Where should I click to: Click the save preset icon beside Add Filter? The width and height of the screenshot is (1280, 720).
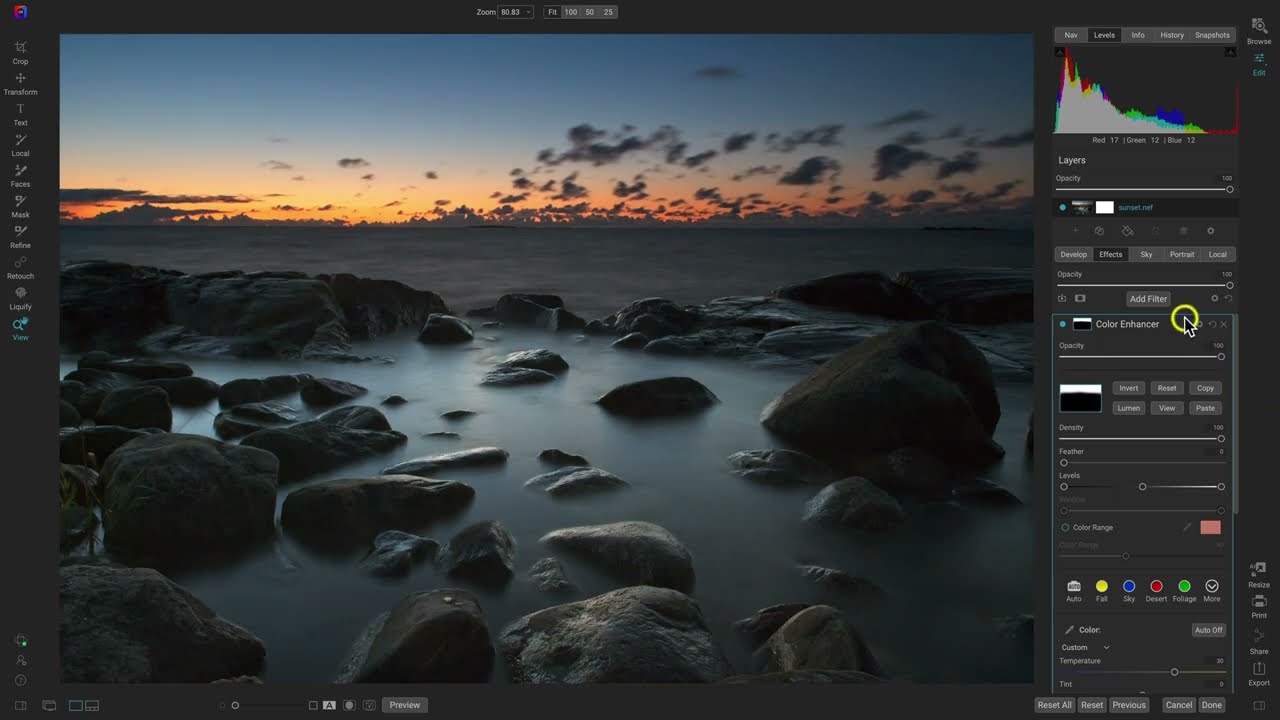click(1062, 298)
